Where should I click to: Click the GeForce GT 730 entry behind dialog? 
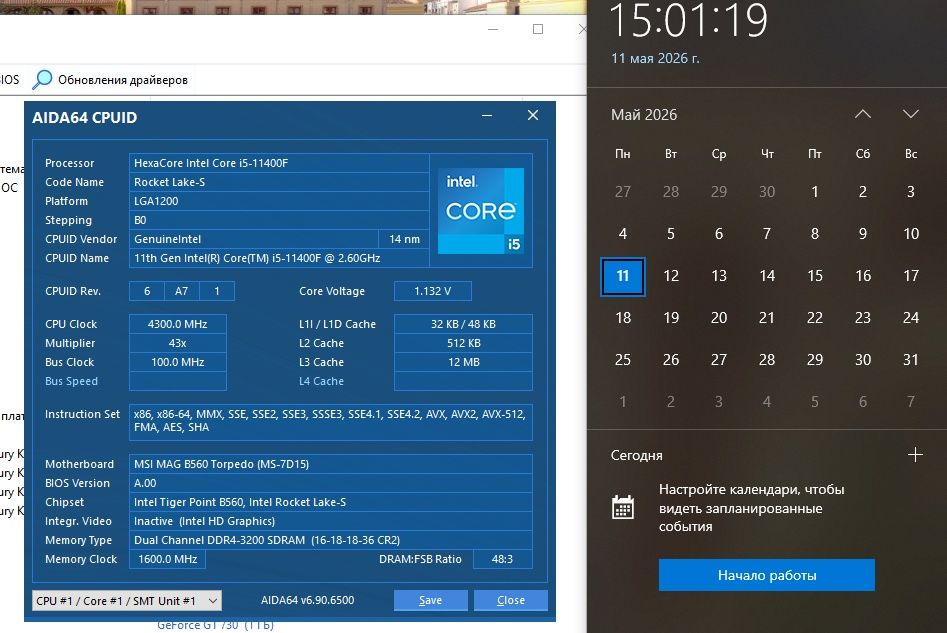215,626
